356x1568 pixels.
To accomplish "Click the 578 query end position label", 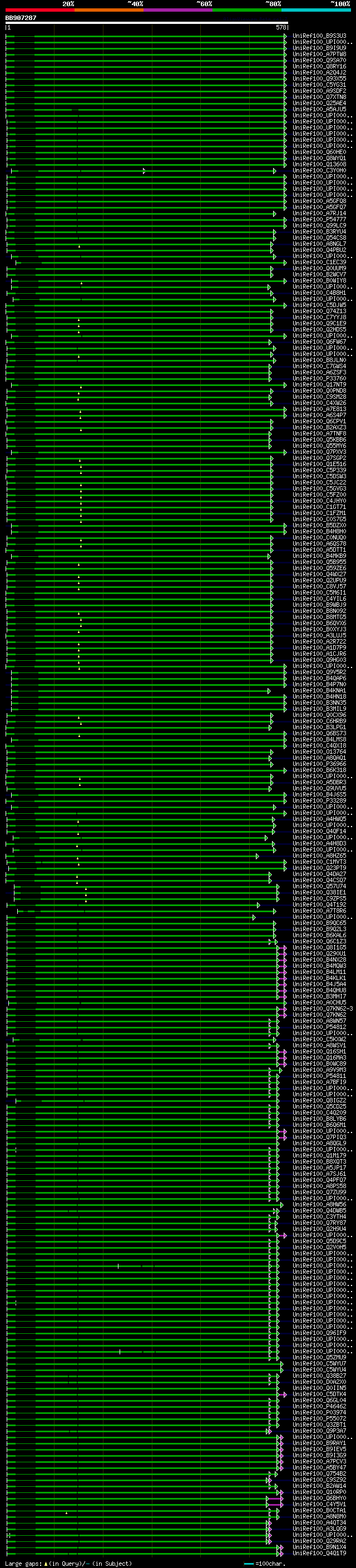I will tap(280, 27).
